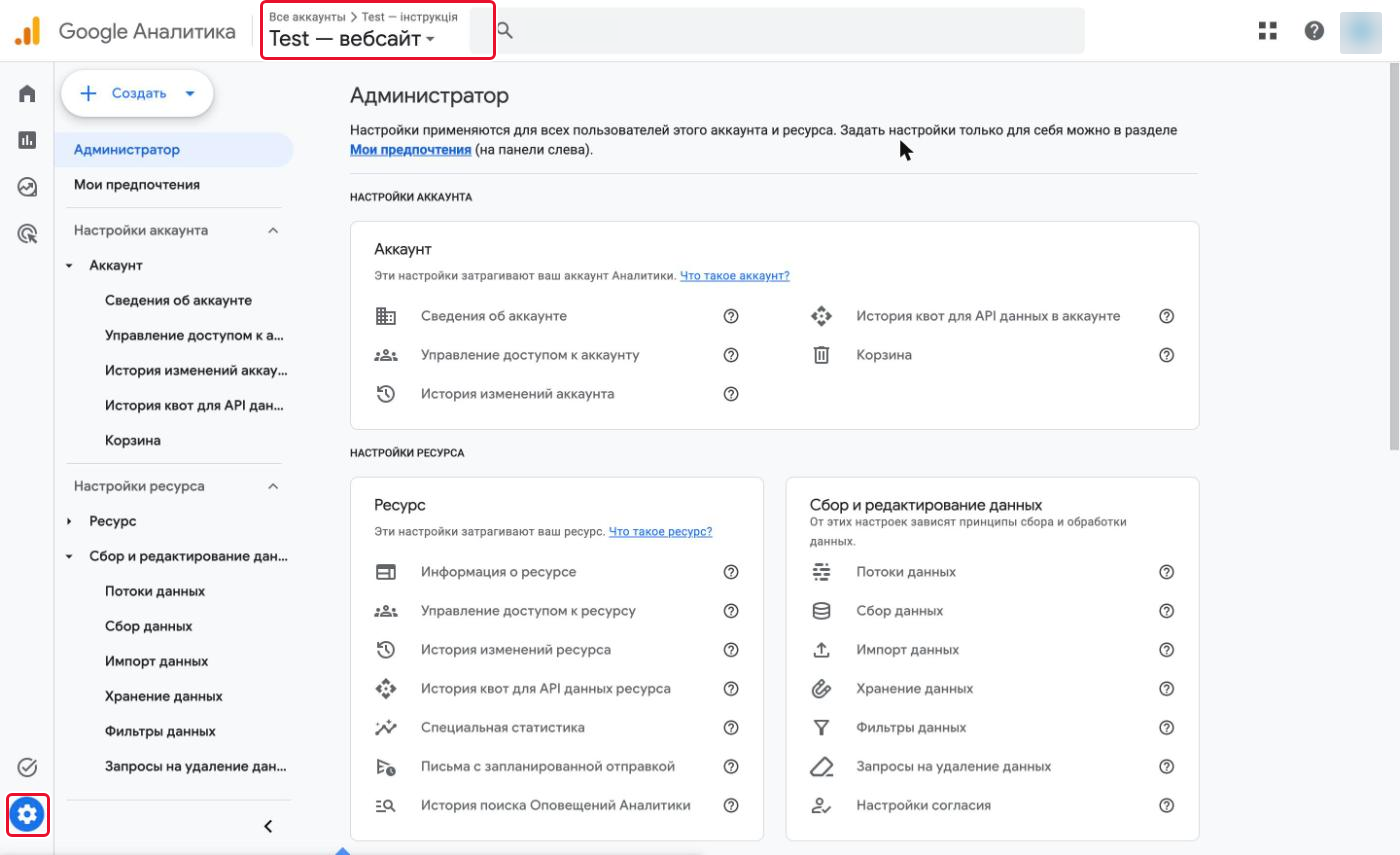Click the search field in the header
The height and width of the screenshot is (855, 1400).
click(790, 31)
